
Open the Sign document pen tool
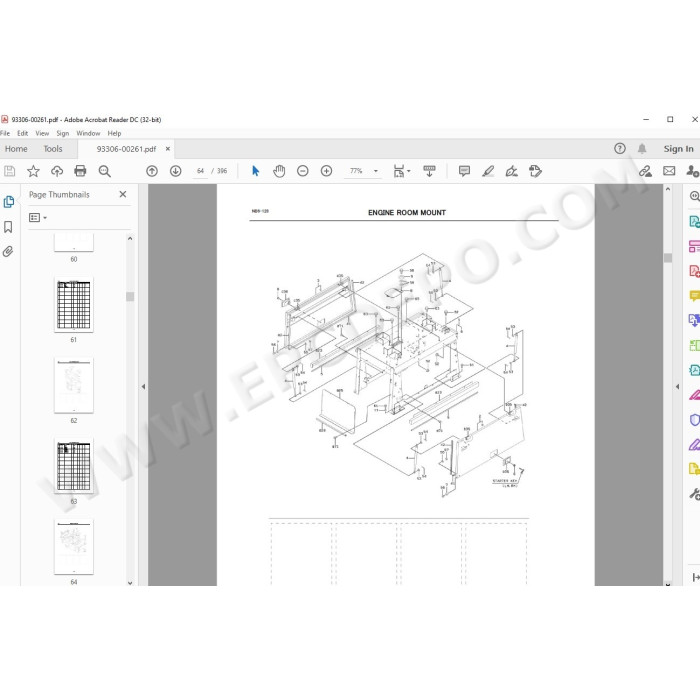pos(512,171)
